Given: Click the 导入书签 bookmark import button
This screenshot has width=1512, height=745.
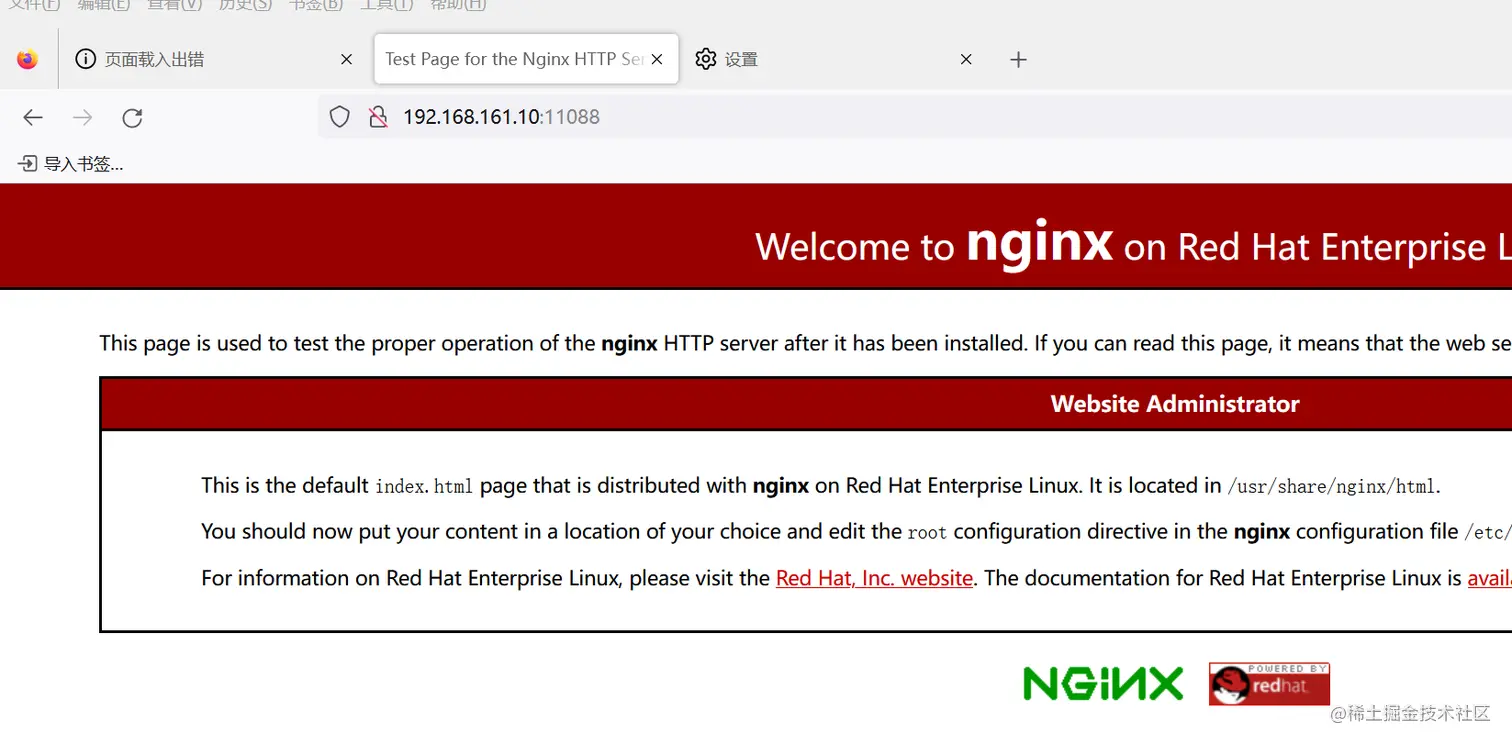Looking at the screenshot, I should tap(71, 163).
